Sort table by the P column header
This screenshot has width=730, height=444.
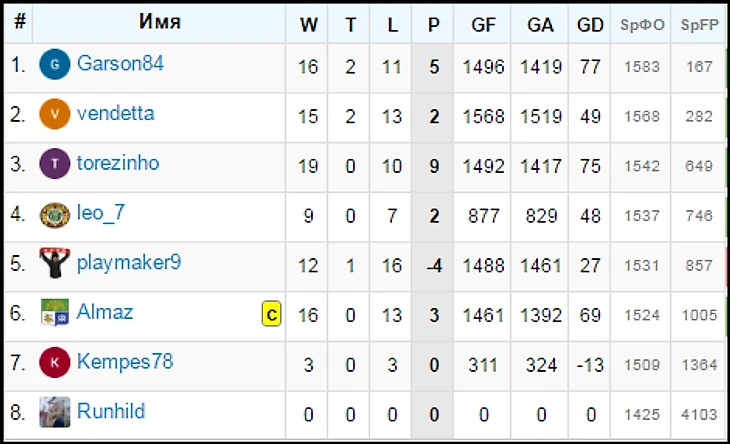tap(433, 25)
